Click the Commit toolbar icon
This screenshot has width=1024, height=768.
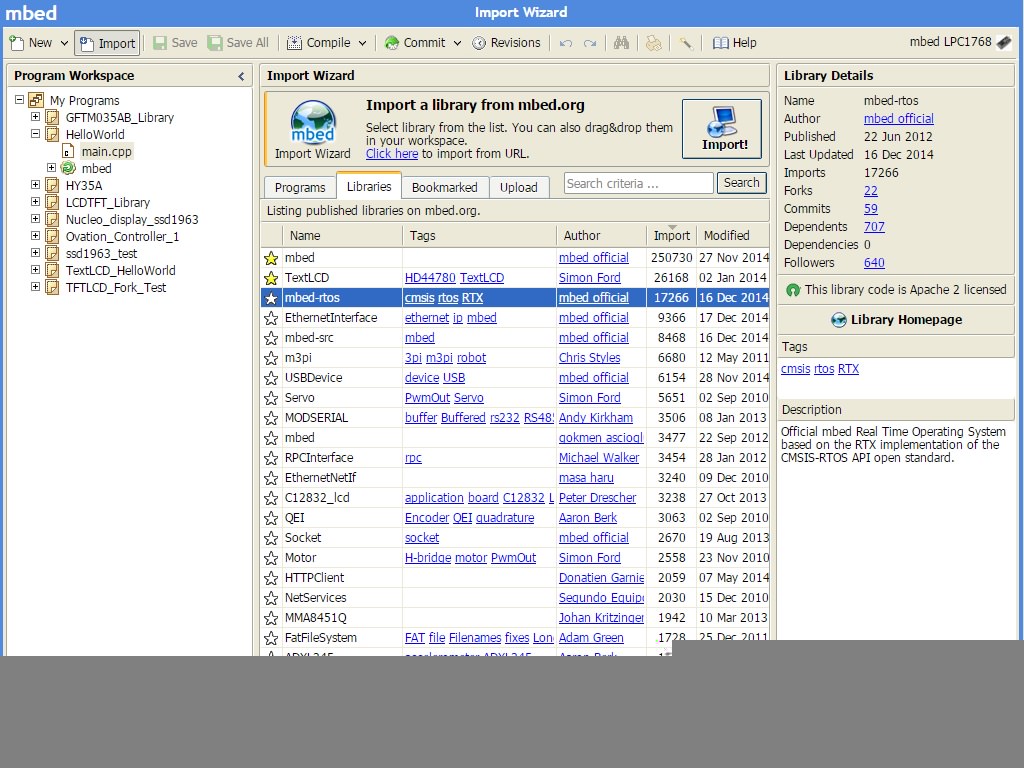click(x=392, y=43)
